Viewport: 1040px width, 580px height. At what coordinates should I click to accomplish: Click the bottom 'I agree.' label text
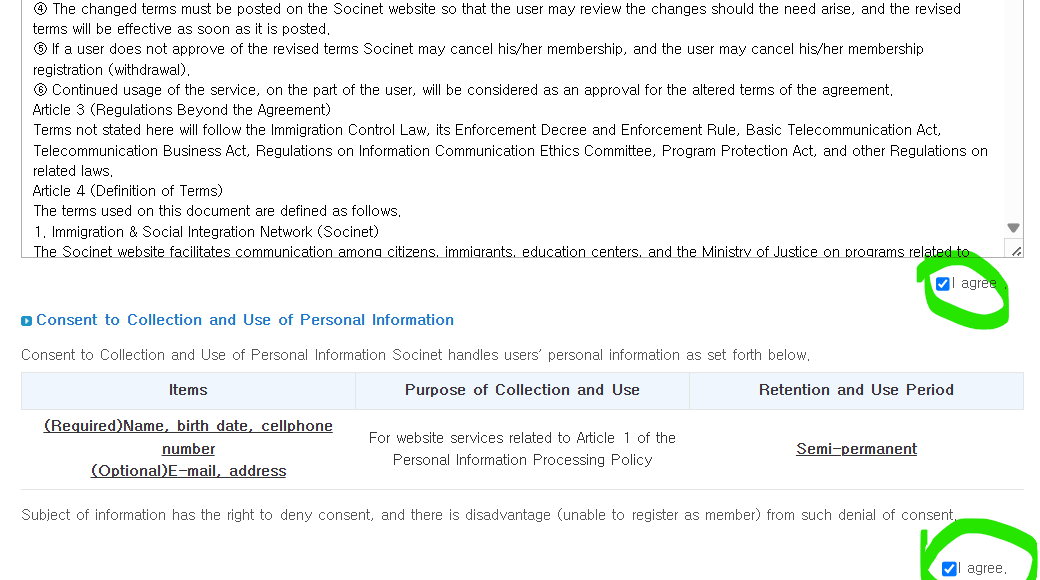pos(983,569)
